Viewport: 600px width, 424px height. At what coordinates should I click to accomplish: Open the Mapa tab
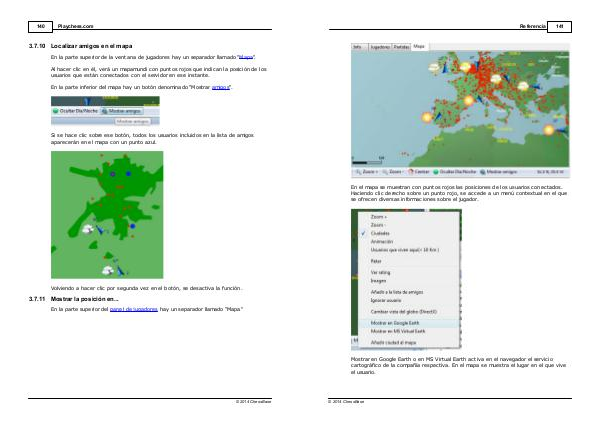pyautogui.click(x=419, y=46)
